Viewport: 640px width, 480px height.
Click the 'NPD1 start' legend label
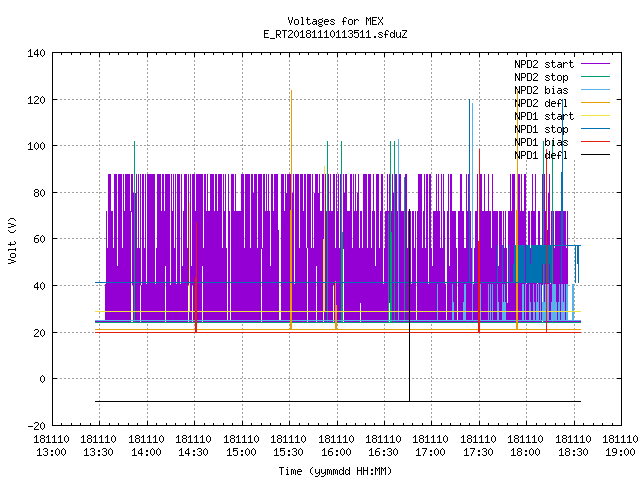544,116
